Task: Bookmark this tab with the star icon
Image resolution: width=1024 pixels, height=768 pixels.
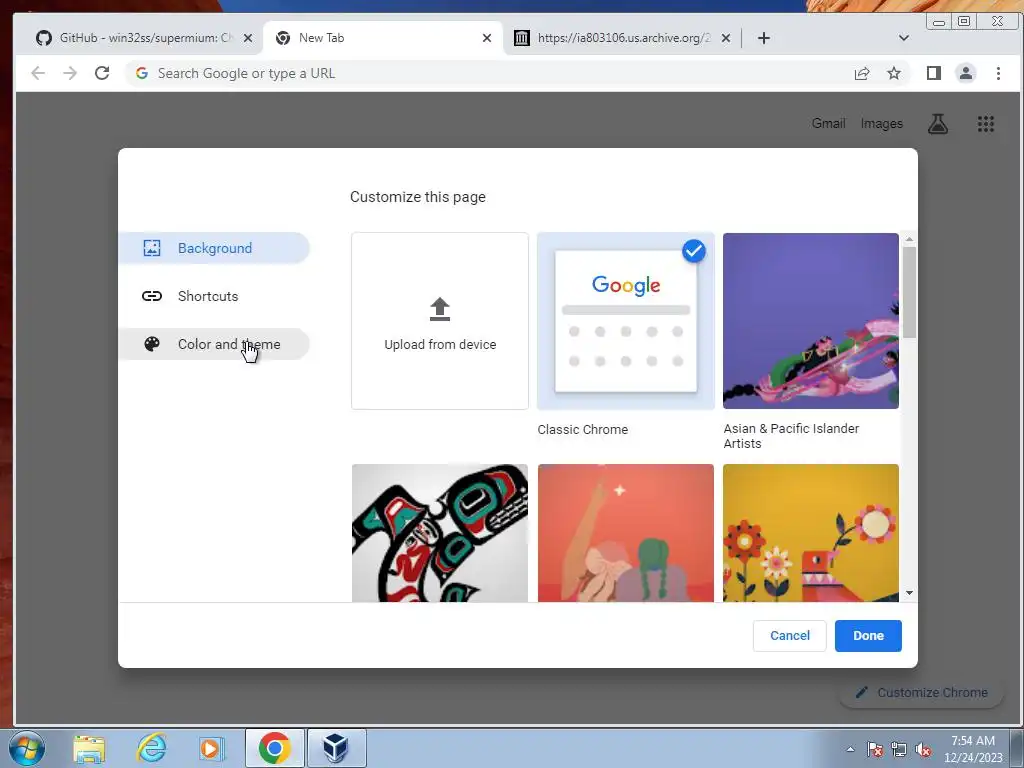Action: click(894, 73)
